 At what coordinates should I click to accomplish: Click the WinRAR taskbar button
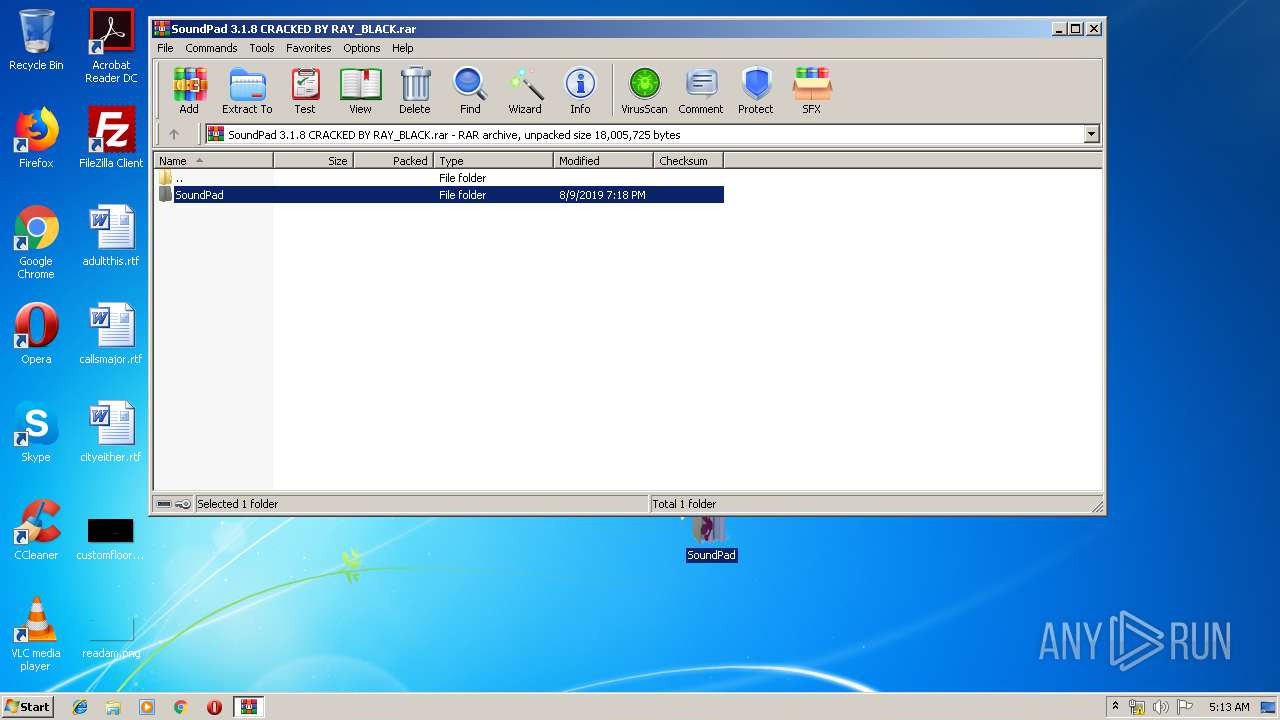click(x=248, y=707)
